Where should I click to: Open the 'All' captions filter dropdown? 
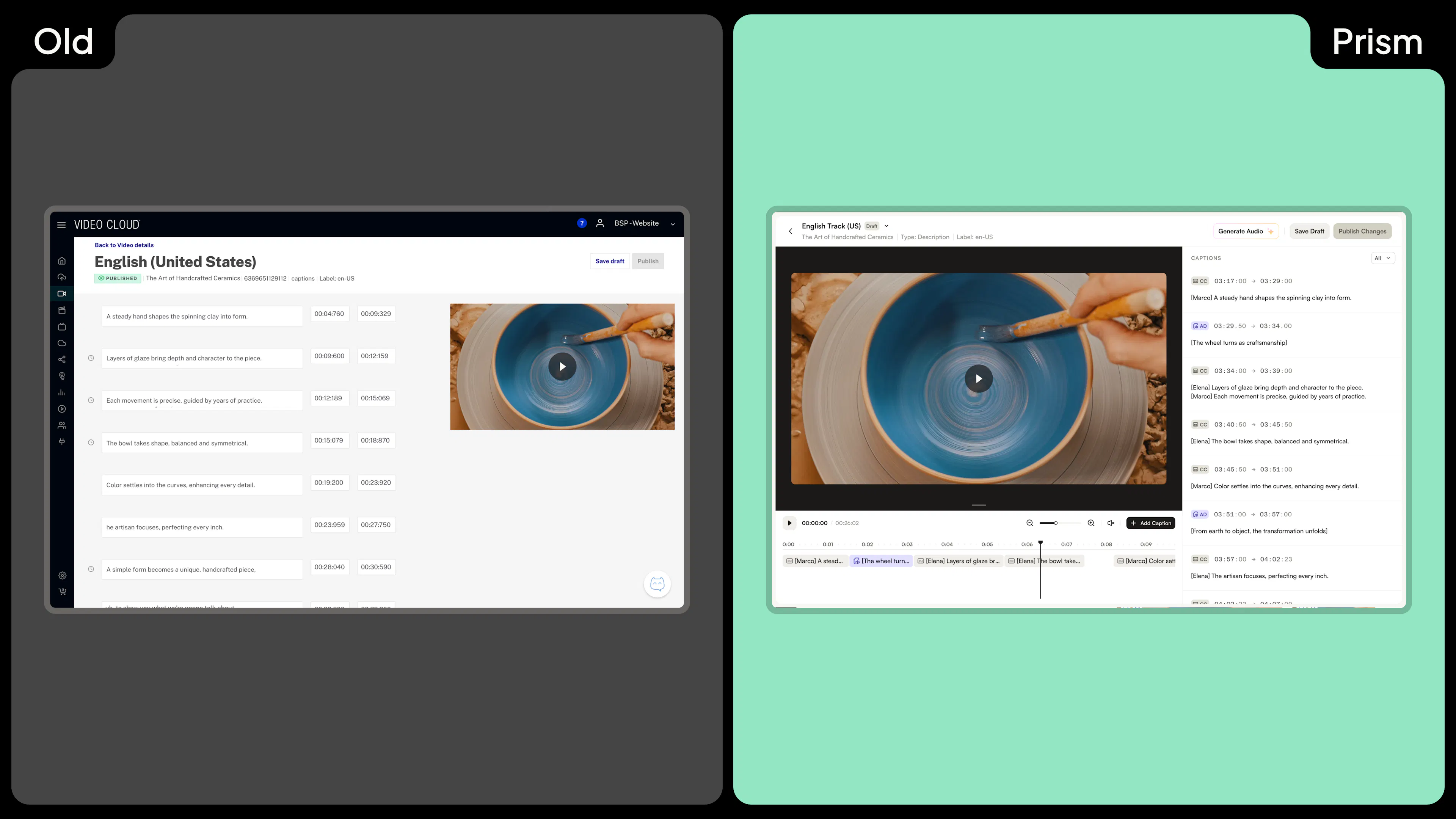(1382, 258)
